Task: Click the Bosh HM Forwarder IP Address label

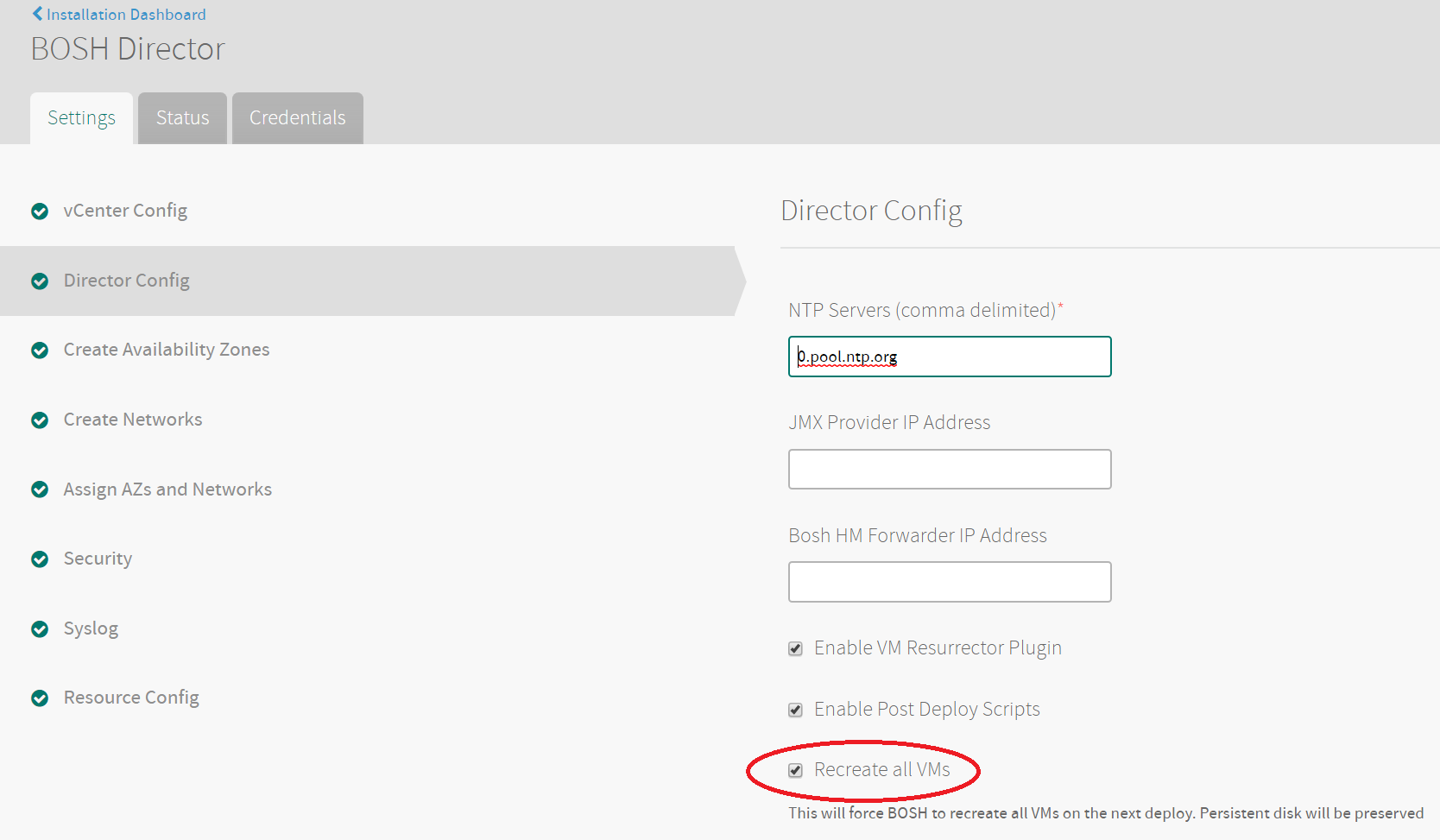Action: pyautogui.click(x=918, y=536)
